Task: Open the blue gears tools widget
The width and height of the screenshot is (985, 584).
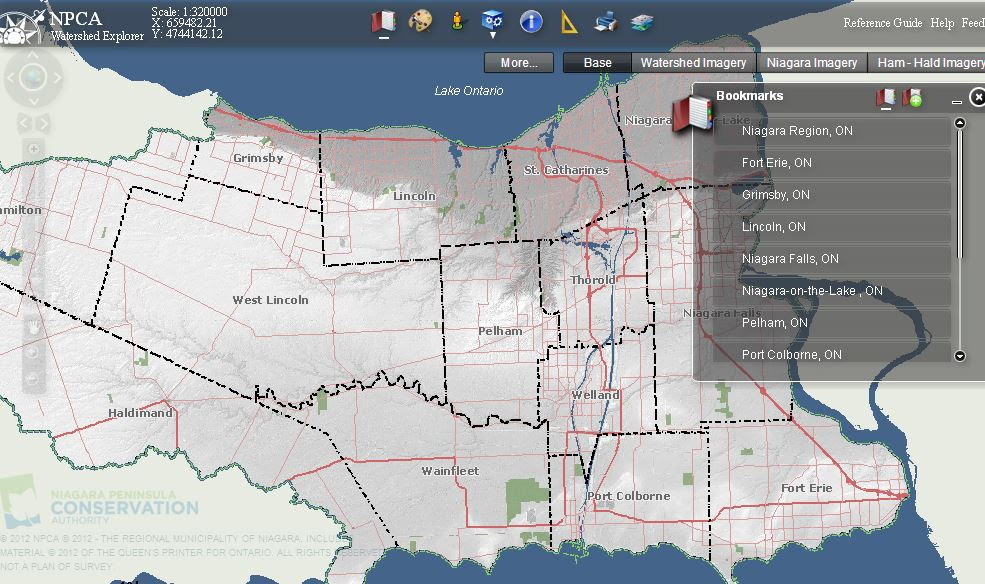Action: point(493,20)
